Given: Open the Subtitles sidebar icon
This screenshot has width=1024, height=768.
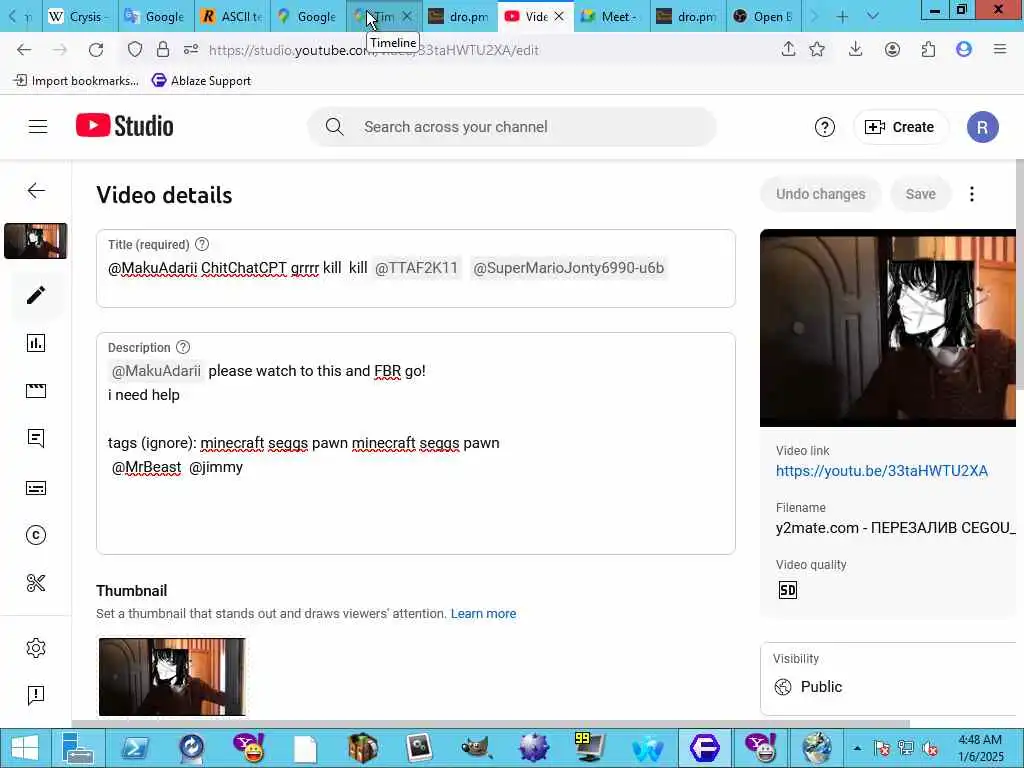Looking at the screenshot, I should click(x=36, y=488).
